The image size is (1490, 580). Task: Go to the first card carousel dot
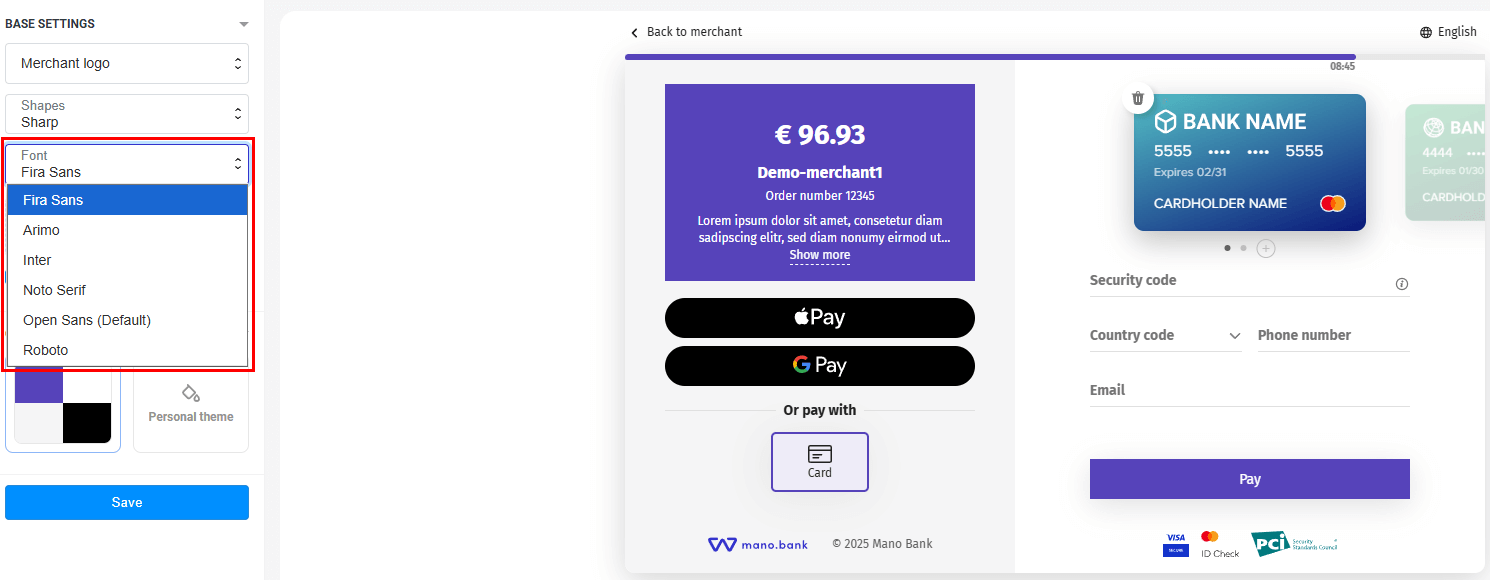(1227, 248)
